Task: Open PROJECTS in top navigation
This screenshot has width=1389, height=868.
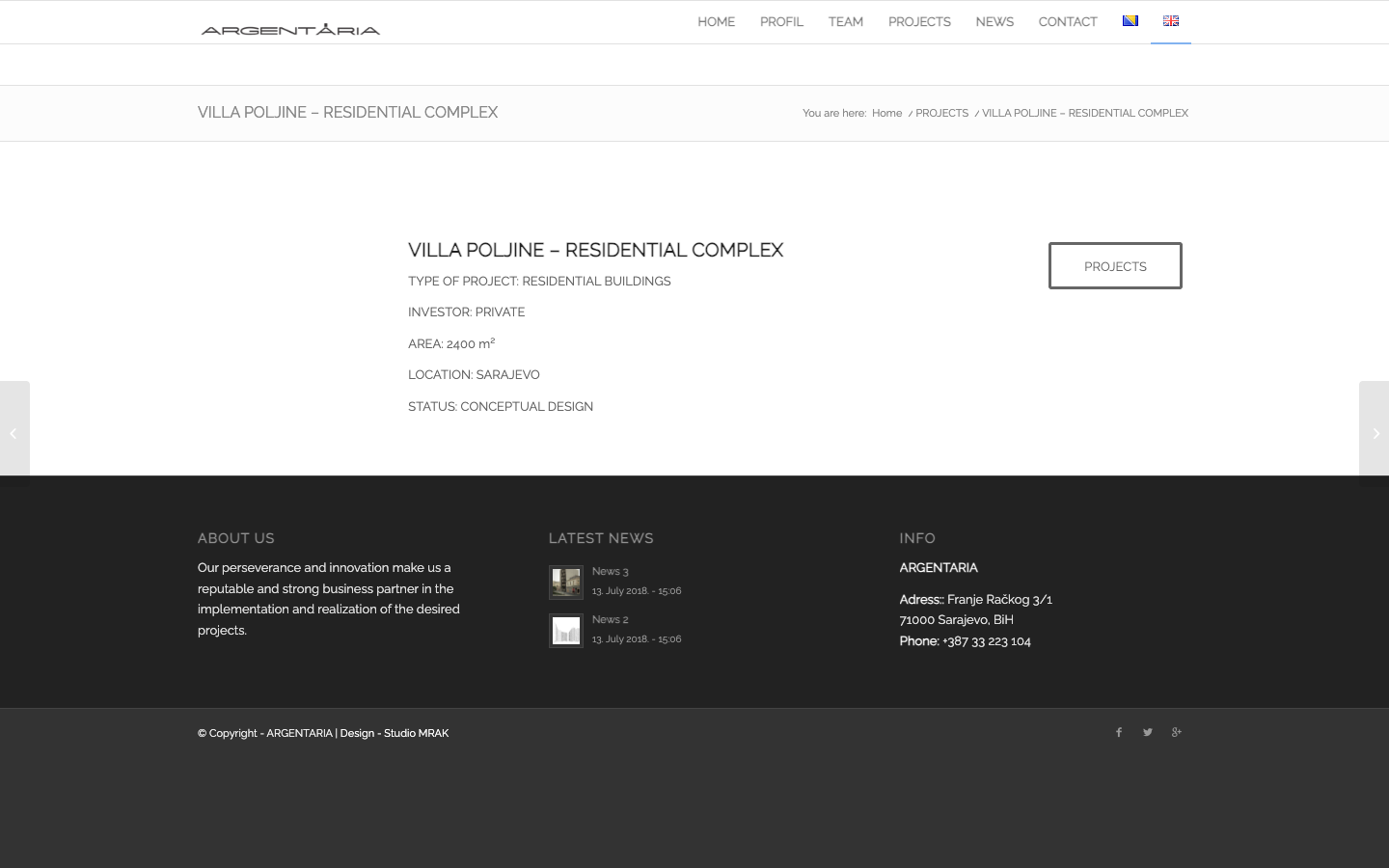Action: click(x=919, y=22)
